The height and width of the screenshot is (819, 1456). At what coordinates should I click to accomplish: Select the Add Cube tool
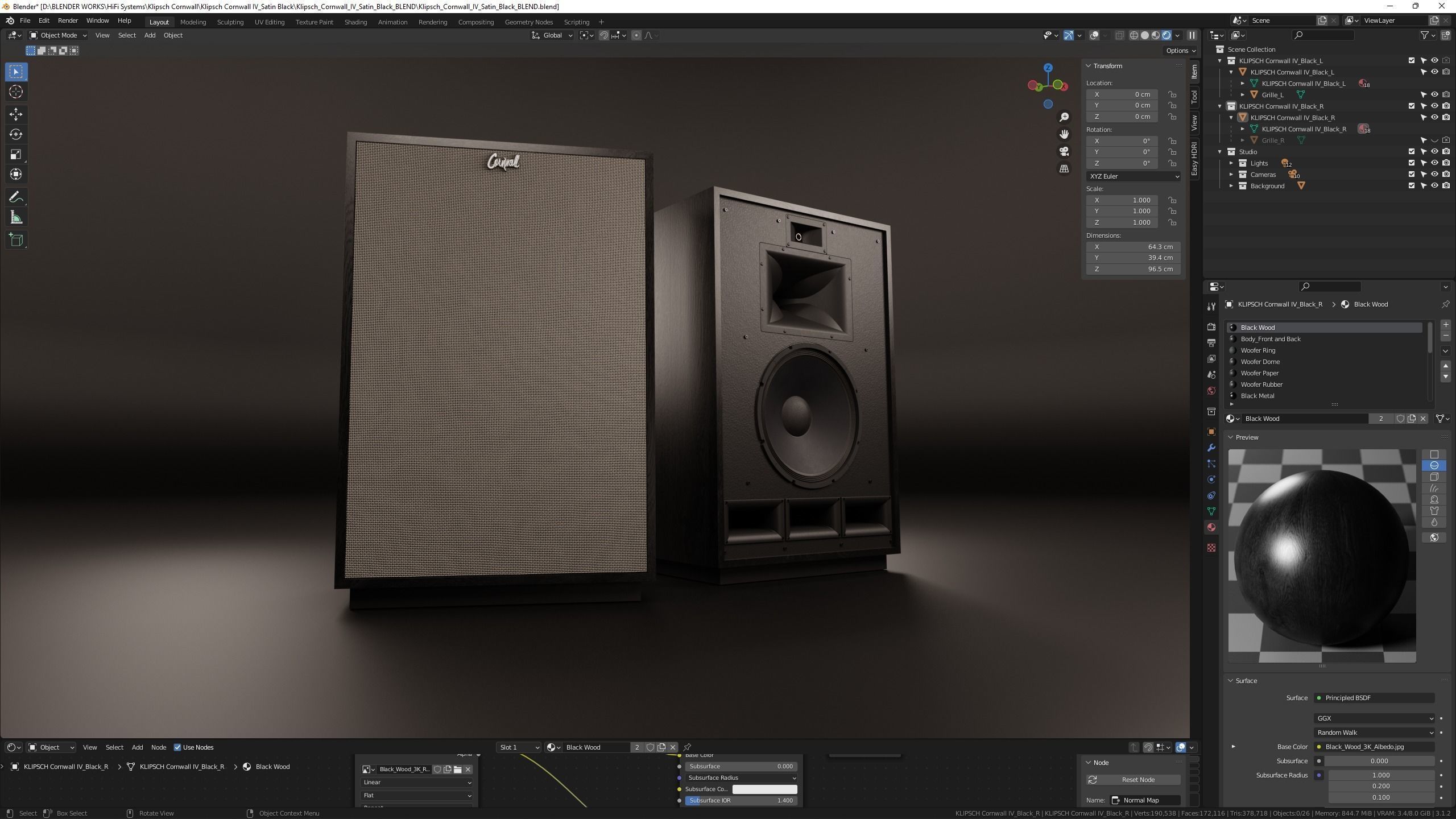(x=16, y=240)
